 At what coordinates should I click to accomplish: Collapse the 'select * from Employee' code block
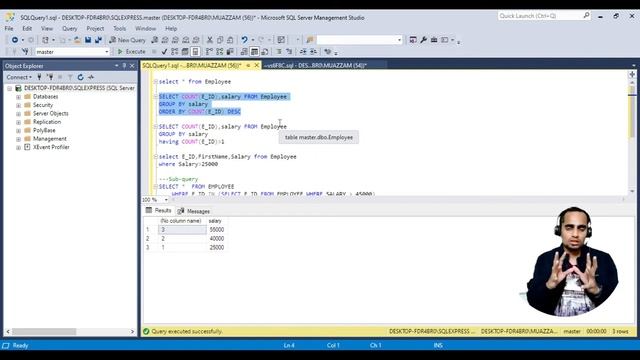pos(156,82)
